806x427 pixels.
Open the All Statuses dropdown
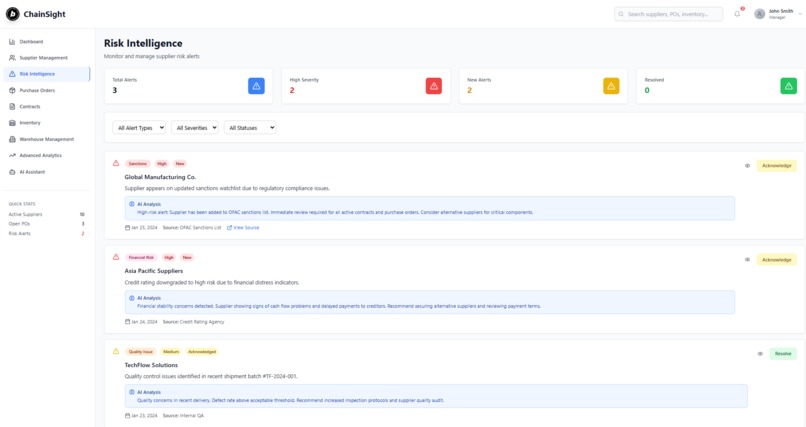click(250, 127)
